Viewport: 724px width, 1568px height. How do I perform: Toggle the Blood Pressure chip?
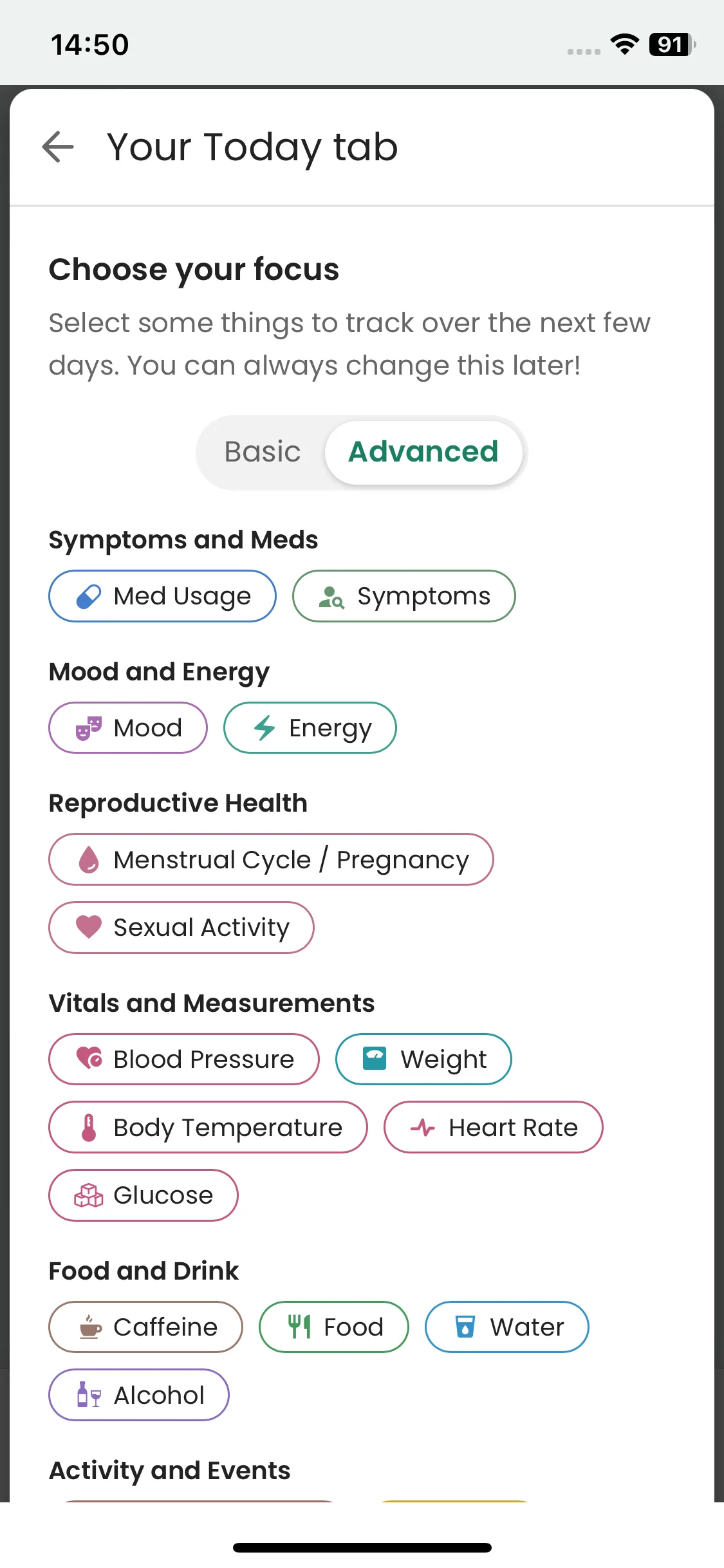tap(183, 1059)
